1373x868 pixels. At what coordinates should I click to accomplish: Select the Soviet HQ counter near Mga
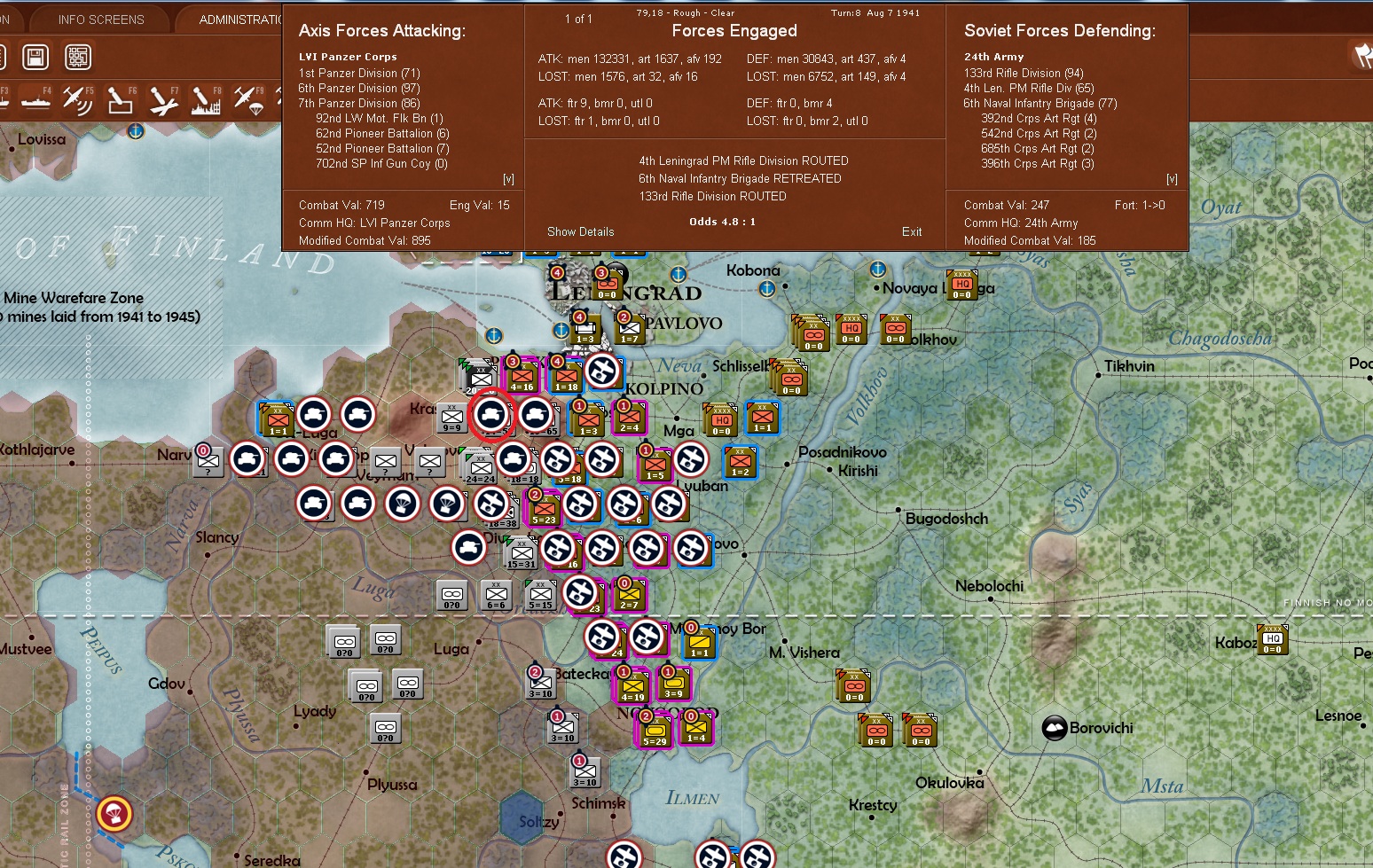click(x=722, y=420)
